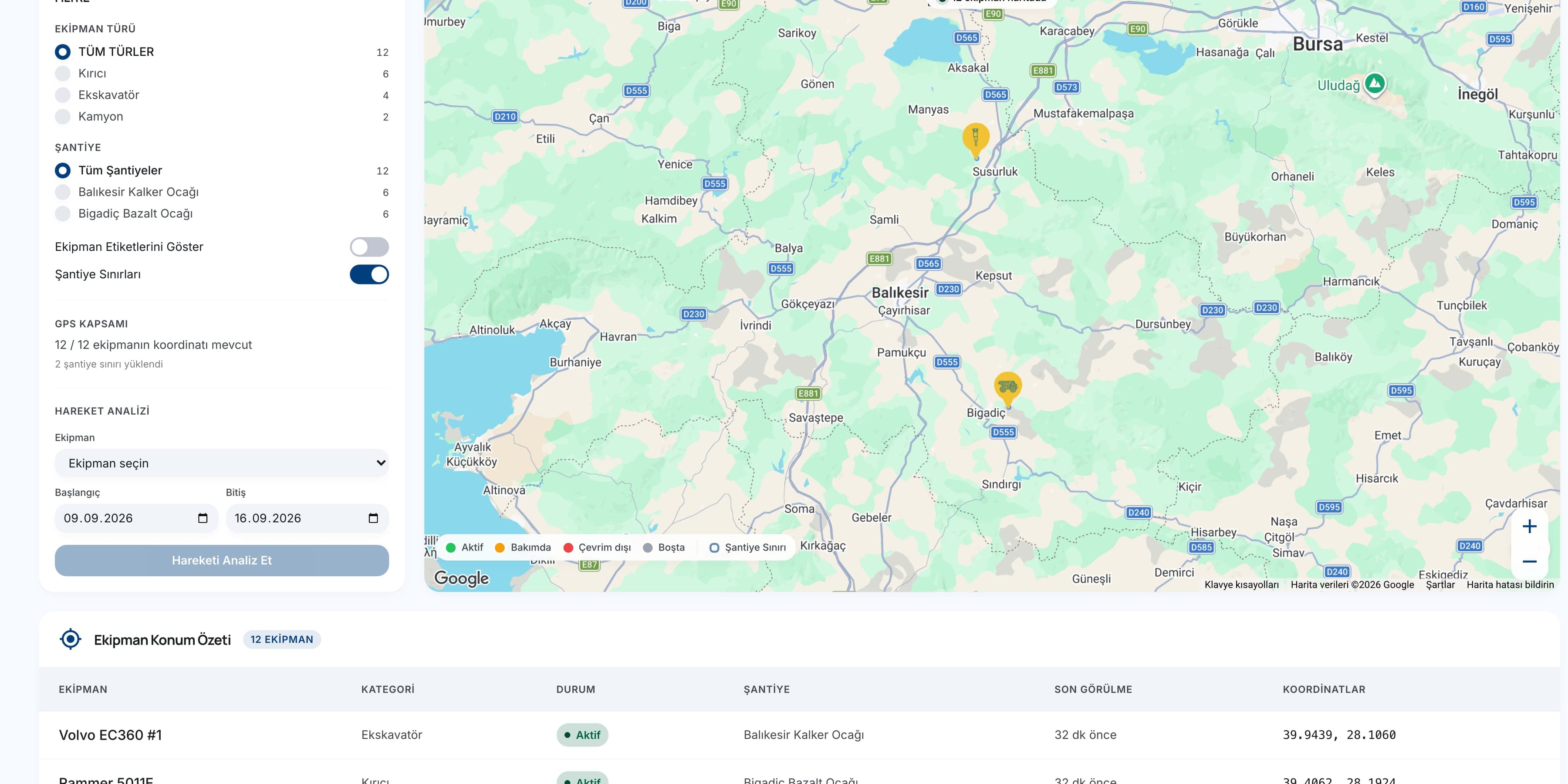Click the Bursa city label on map
Viewport: 1568px width, 784px height.
click(x=1317, y=44)
